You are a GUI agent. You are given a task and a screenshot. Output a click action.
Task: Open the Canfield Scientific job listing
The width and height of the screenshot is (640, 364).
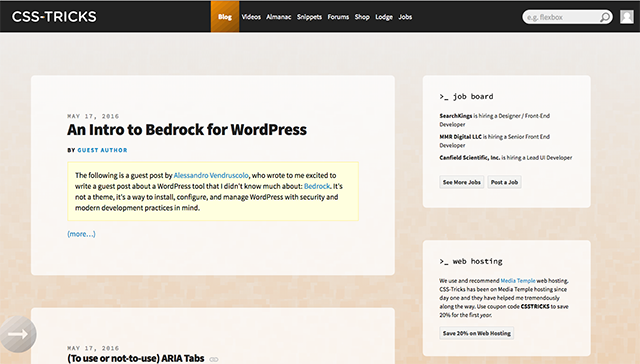coord(506,158)
